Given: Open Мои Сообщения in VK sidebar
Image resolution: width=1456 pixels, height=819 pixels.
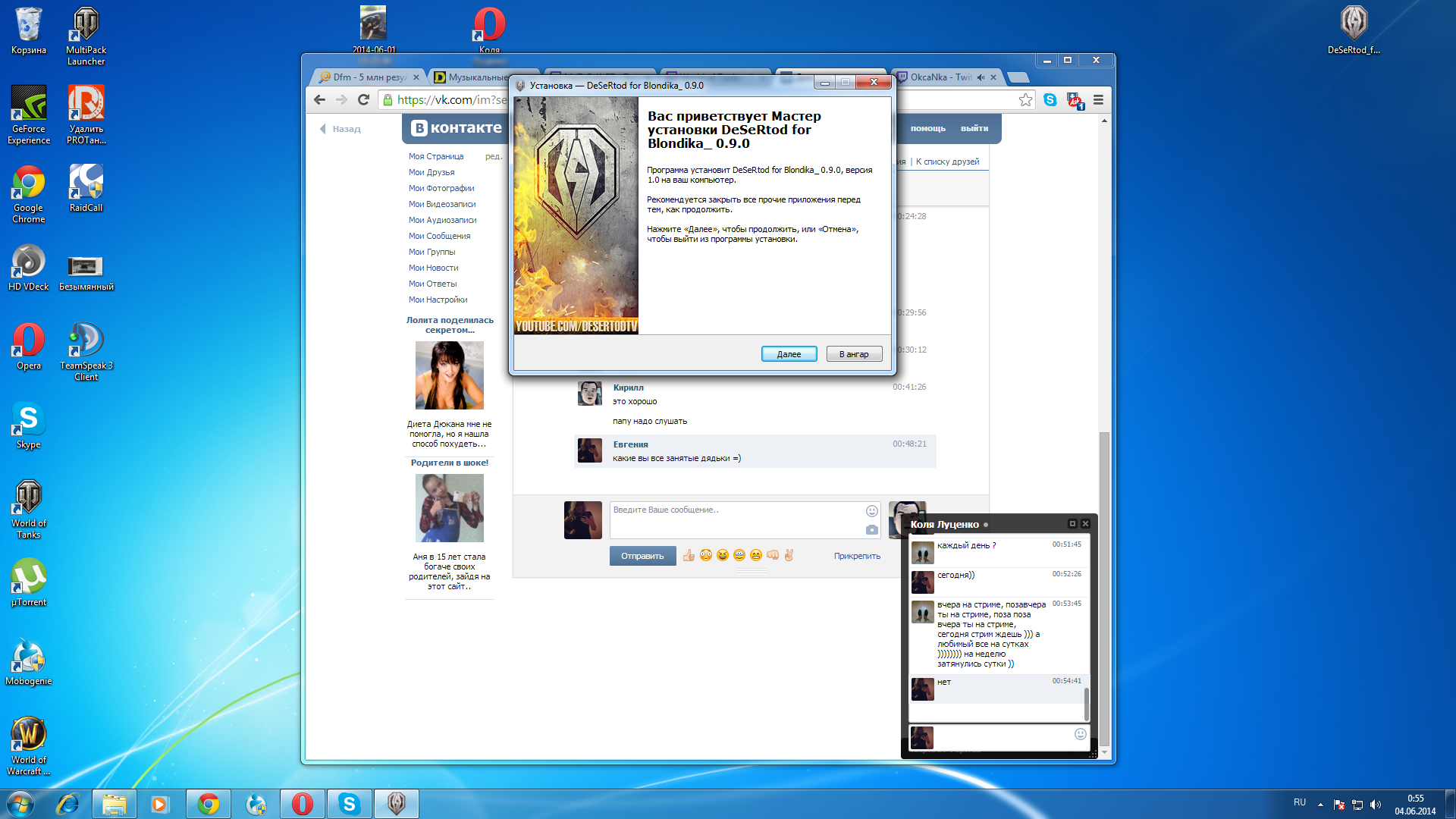Looking at the screenshot, I should click(x=439, y=236).
